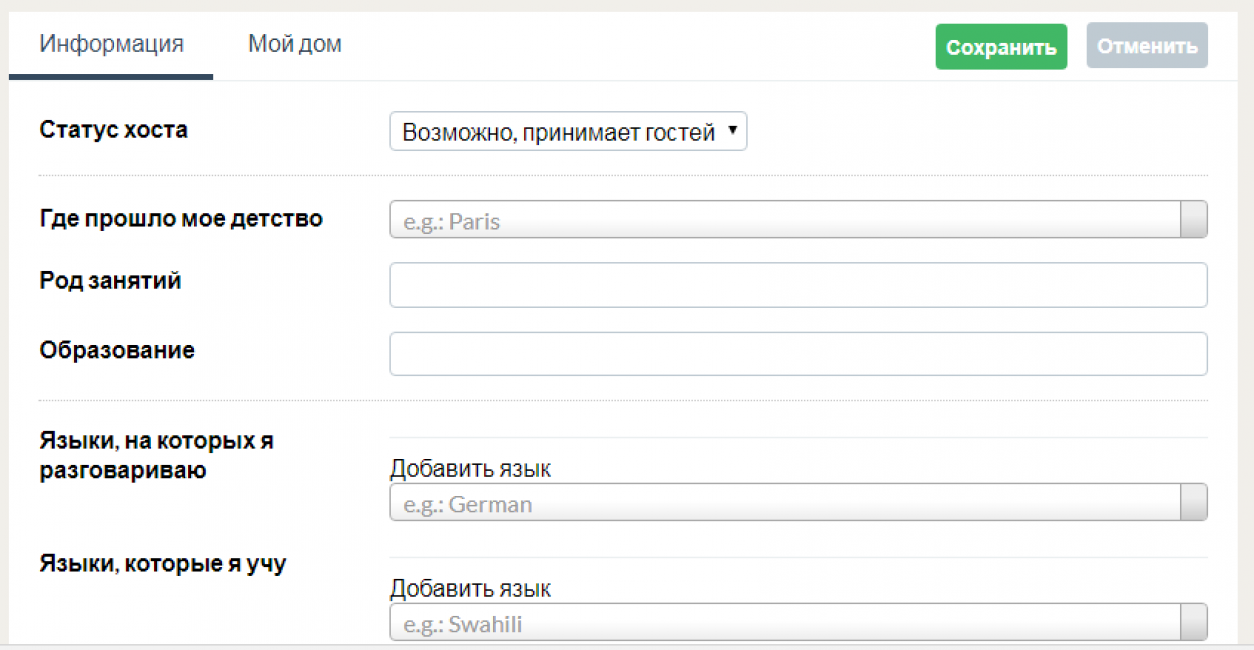The width and height of the screenshot is (1254, 650).
Task: Open the Статус хоста dropdown
Action: click(x=568, y=132)
